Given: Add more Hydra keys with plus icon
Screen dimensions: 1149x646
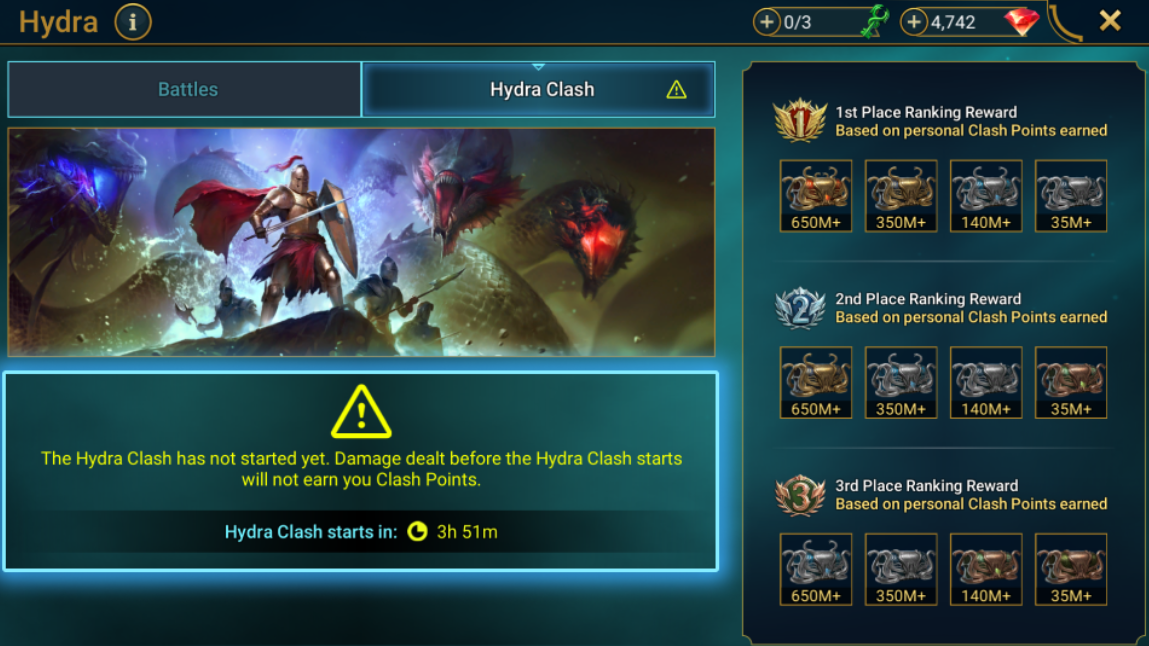Looking at the screenshot, I should pos(766,22).
